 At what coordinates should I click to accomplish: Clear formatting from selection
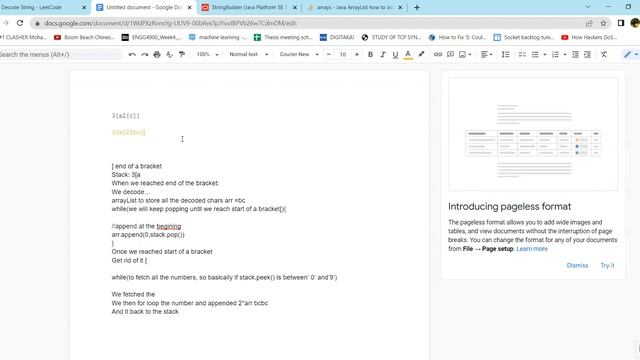604,54
